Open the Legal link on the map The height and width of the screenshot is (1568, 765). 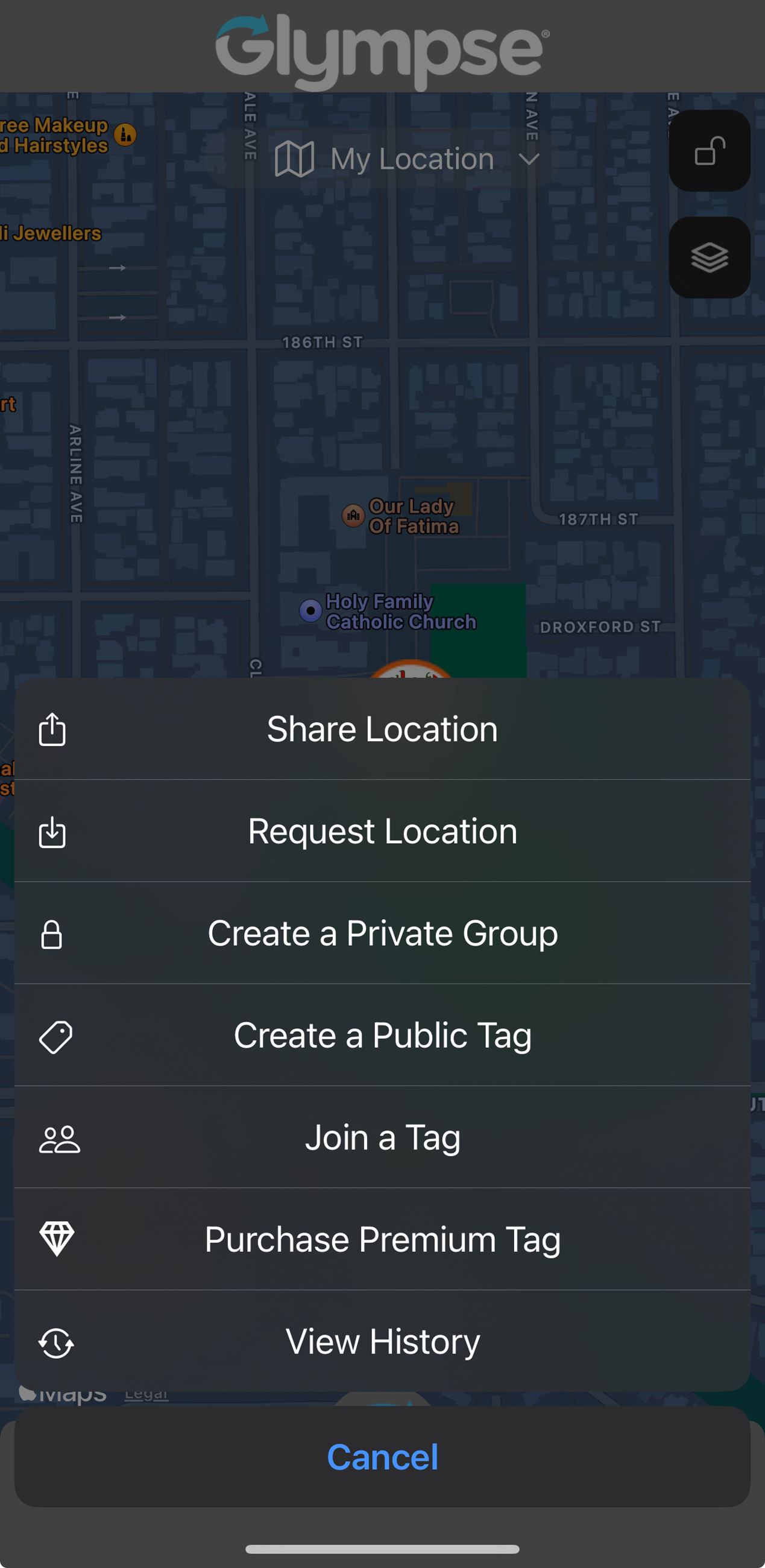tap(146, 1394)
